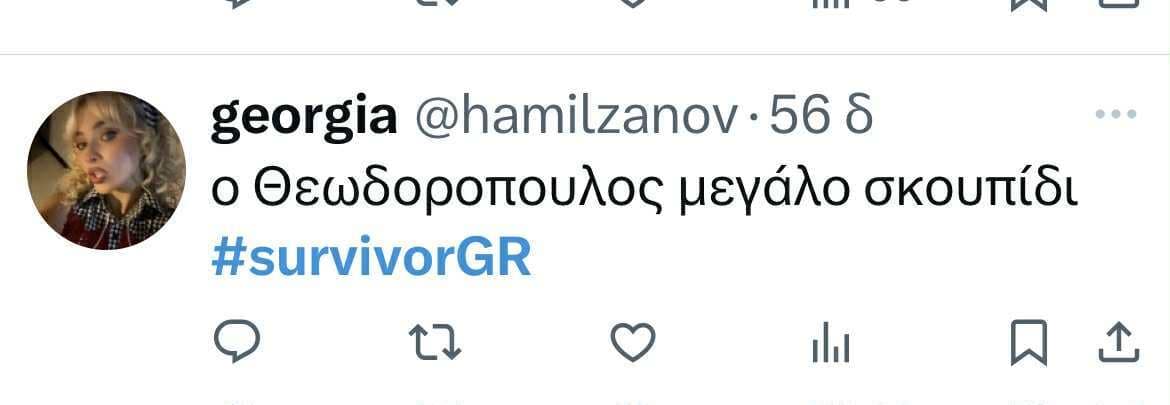The height and width of the screenshot is (405, 1170).
Task: Bookmark icon of the tweet above
Action: click(1029, 4)
